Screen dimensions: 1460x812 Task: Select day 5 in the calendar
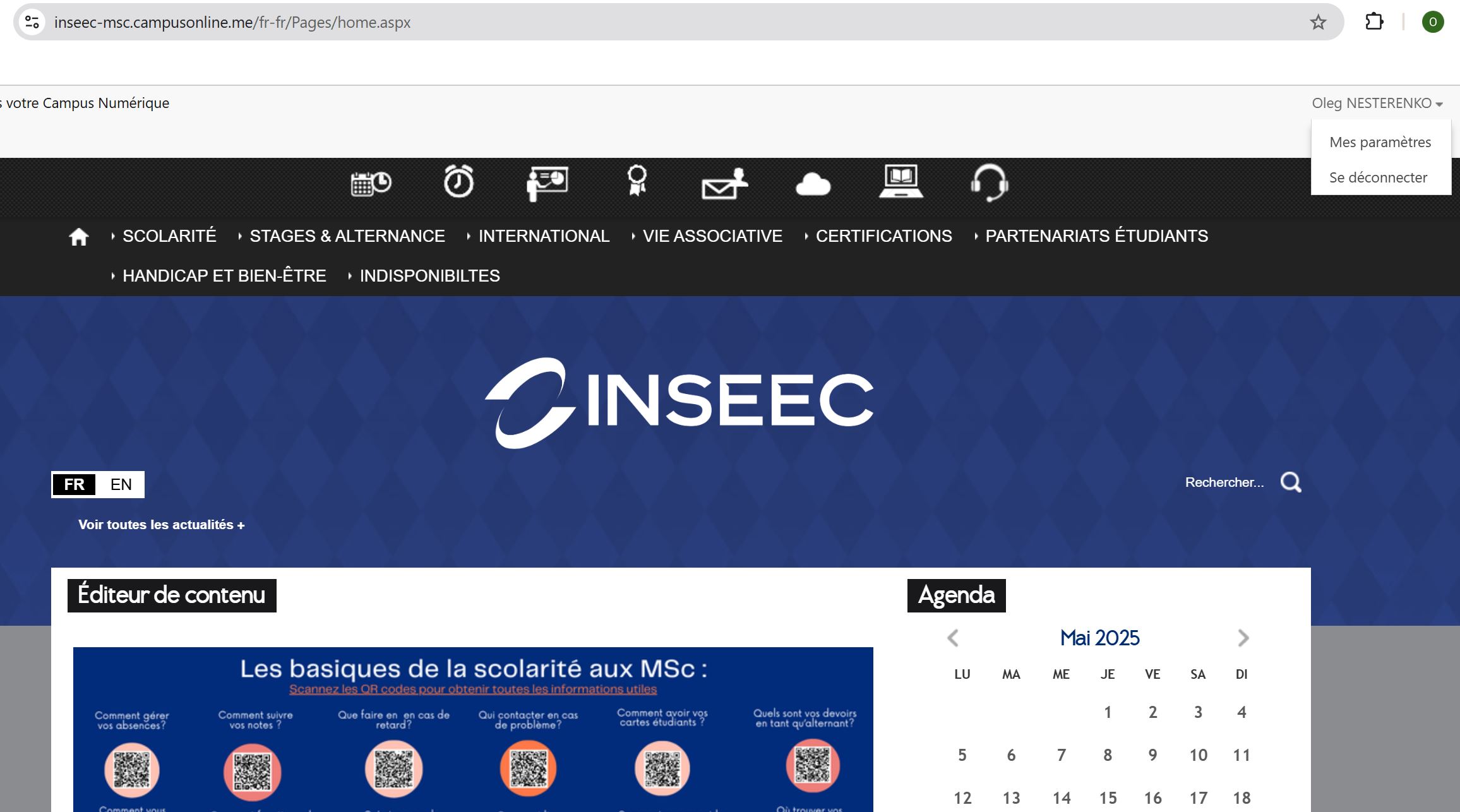pos(962,755)
